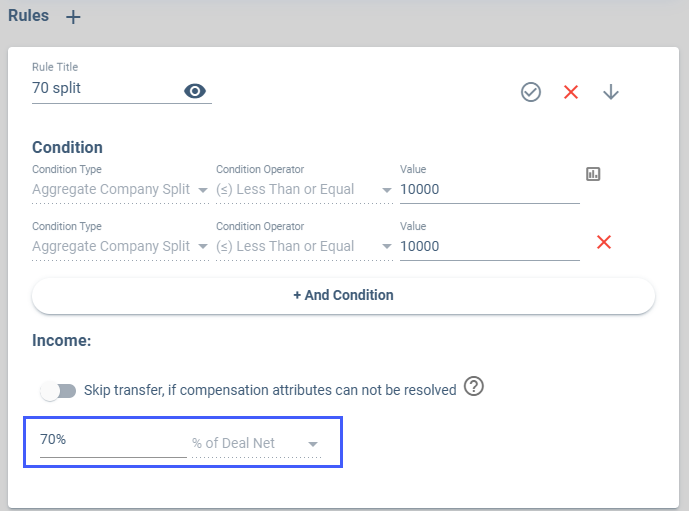689x511 pixels.
Task: Open chart icon beside first Value field
Action: tap(593, 174)
